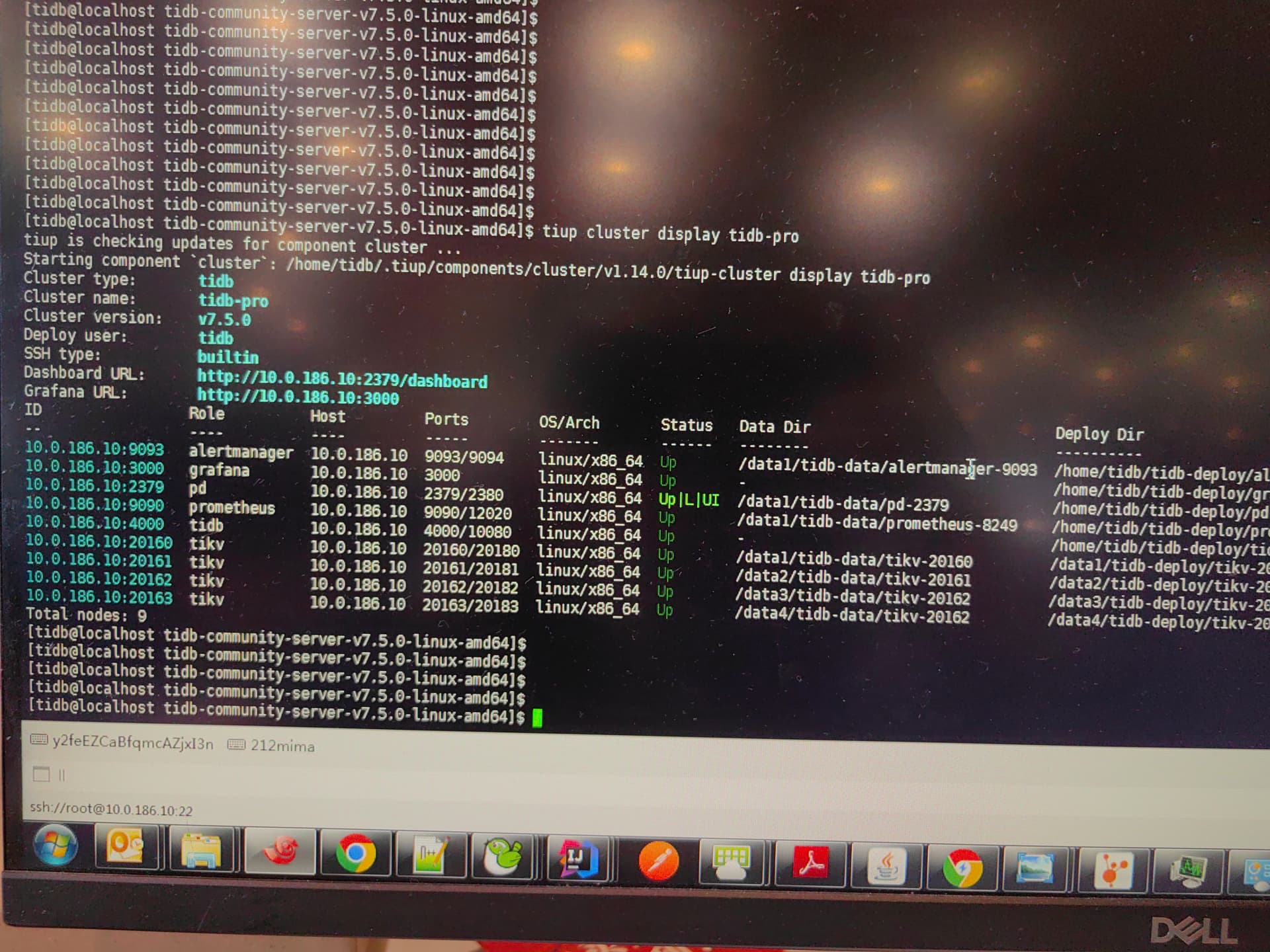Select data dir '/data1/tidb-data/pd-2379'
Image resolution: width=1270 pixels, height=952 pixels.
click(843, 504)
